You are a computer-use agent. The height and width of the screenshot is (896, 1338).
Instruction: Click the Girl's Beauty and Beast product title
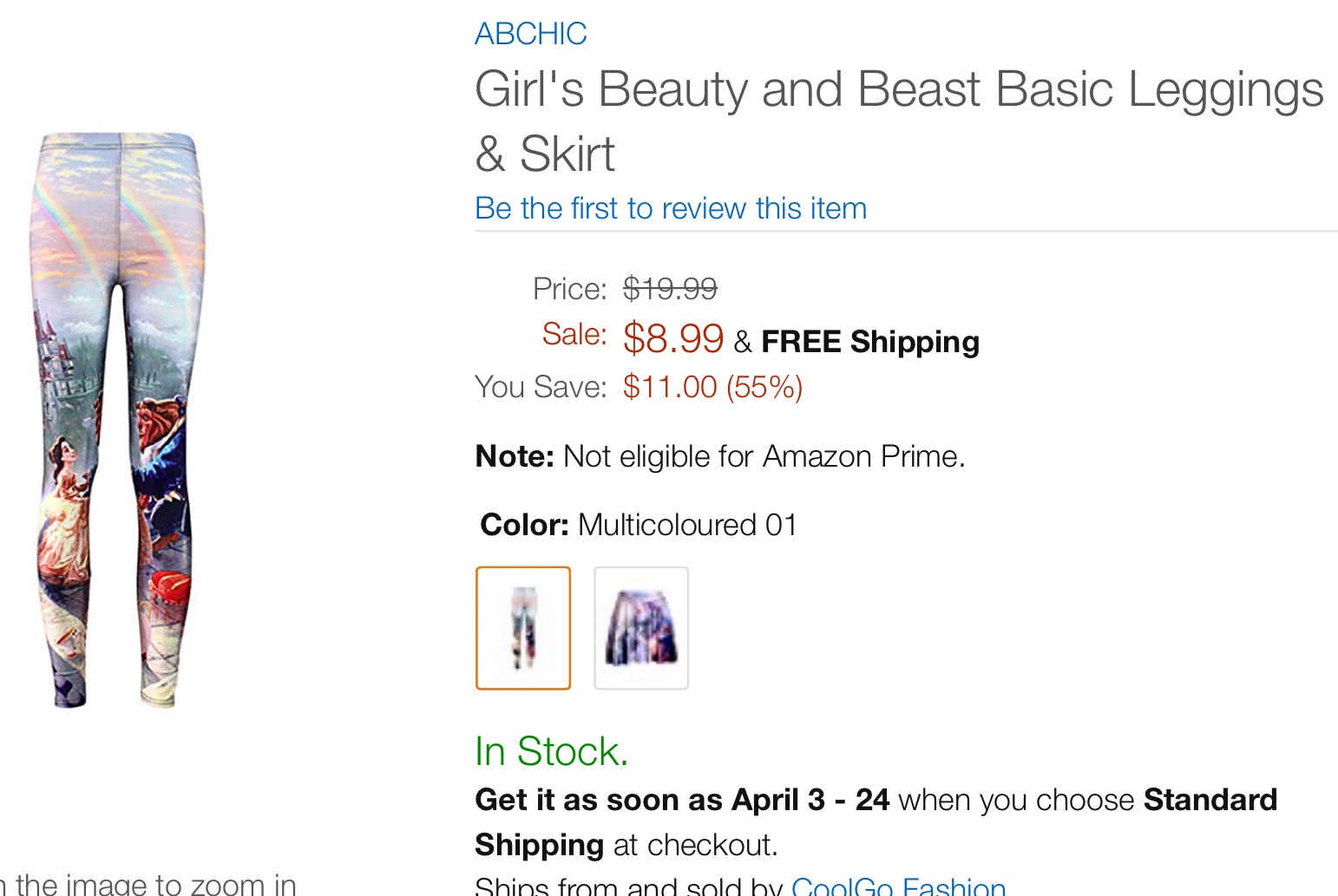899,121
